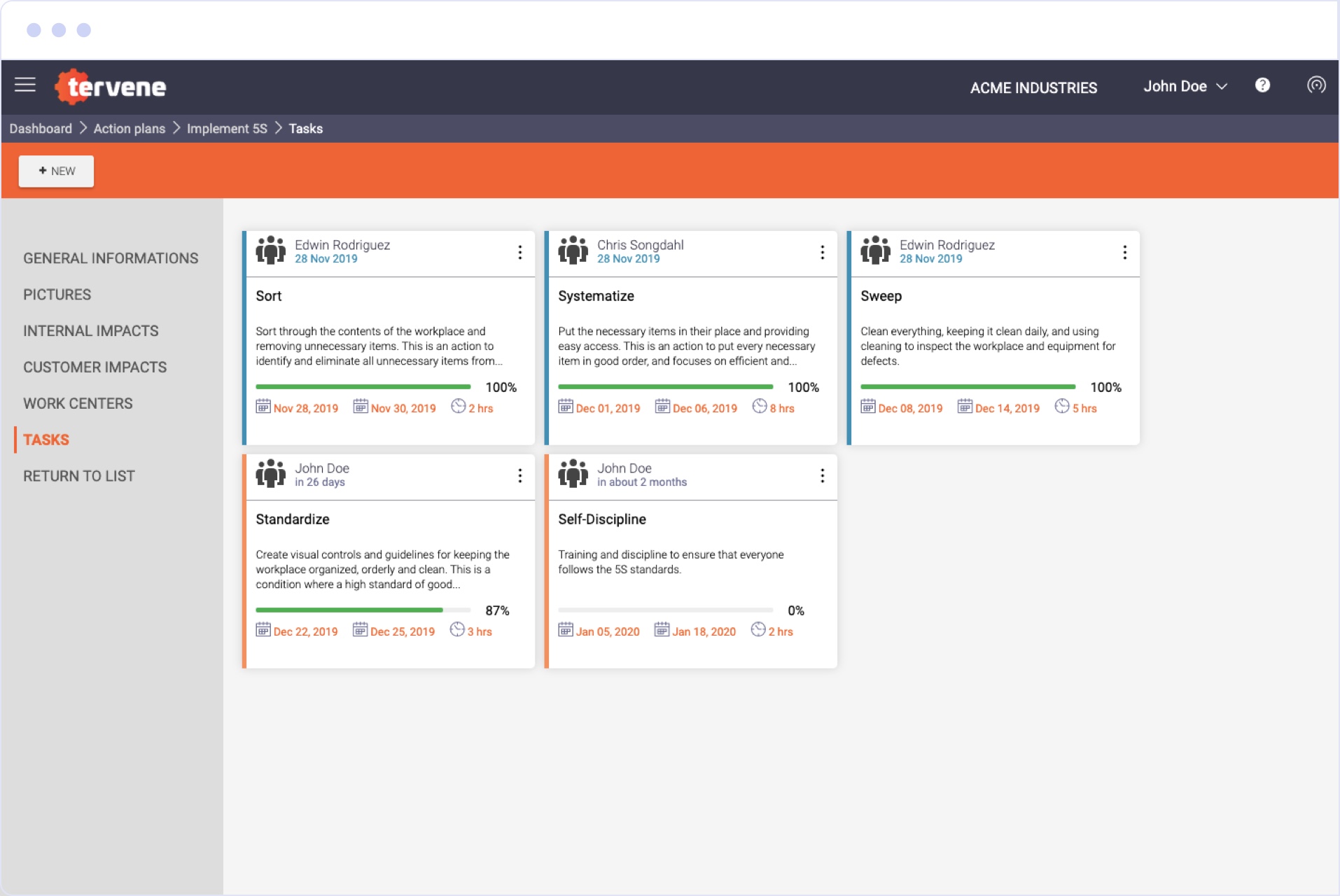1340x896 pixels.
Task: Click the Tasks breadcrumb
Action: tap(306, 129)
